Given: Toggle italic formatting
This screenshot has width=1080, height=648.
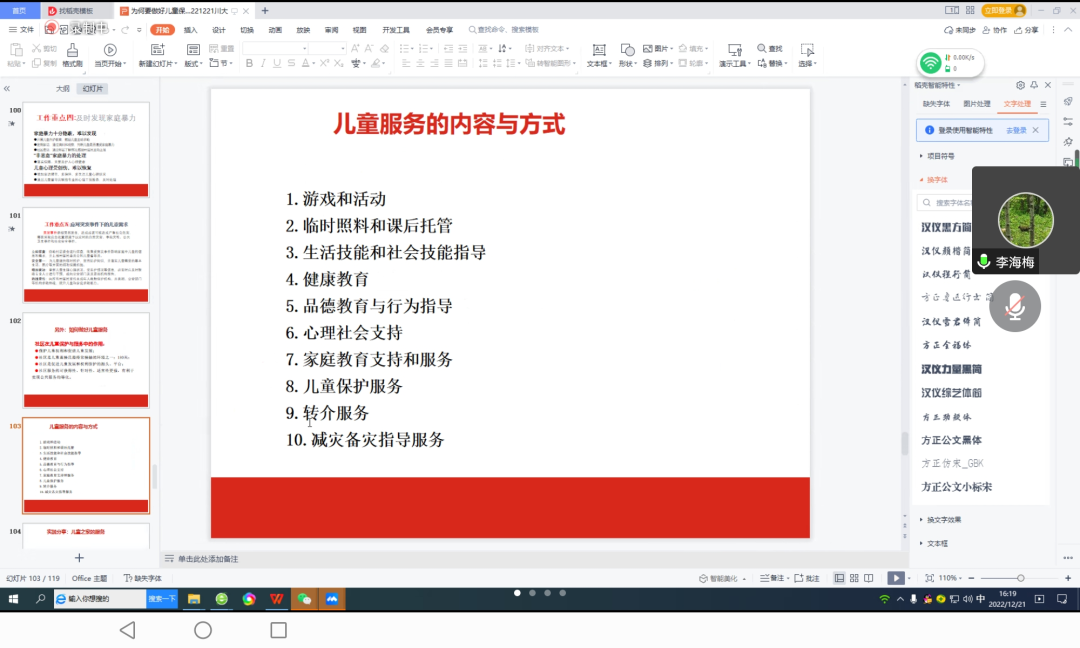Looking at the screenshot, I should click(263, 62).
